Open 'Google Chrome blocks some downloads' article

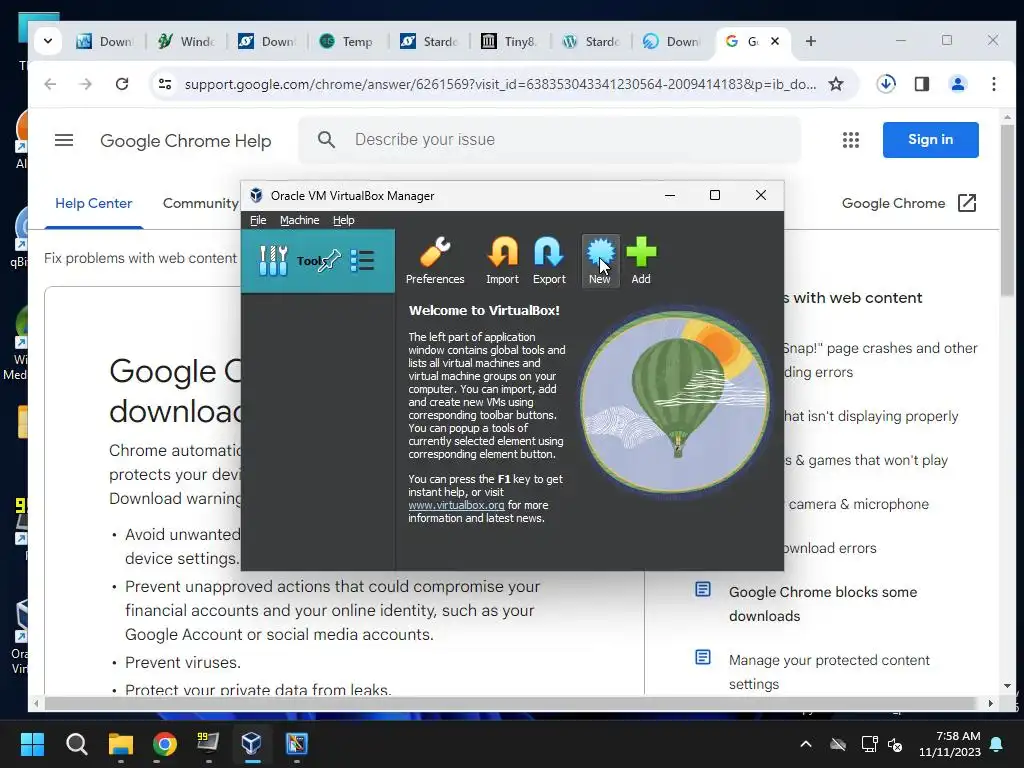click(x=823, y=604)
